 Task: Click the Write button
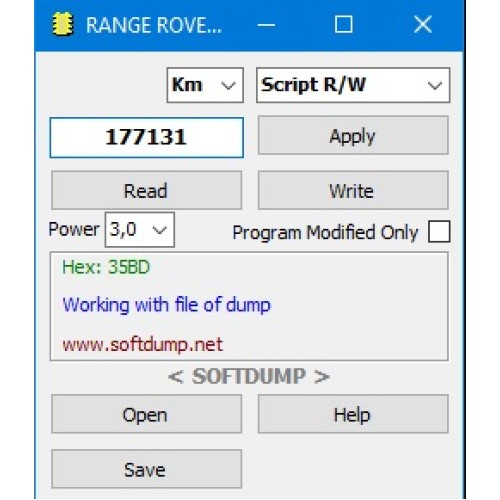[x=353, y=190]
